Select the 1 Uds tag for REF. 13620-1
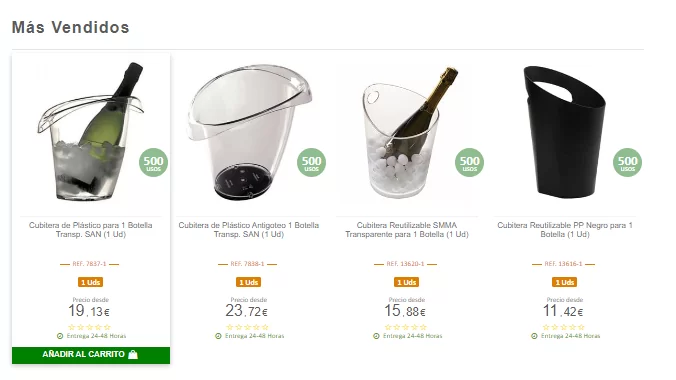Image resolution: width=676 pixels, height=380 pixels. click(407, 283)
